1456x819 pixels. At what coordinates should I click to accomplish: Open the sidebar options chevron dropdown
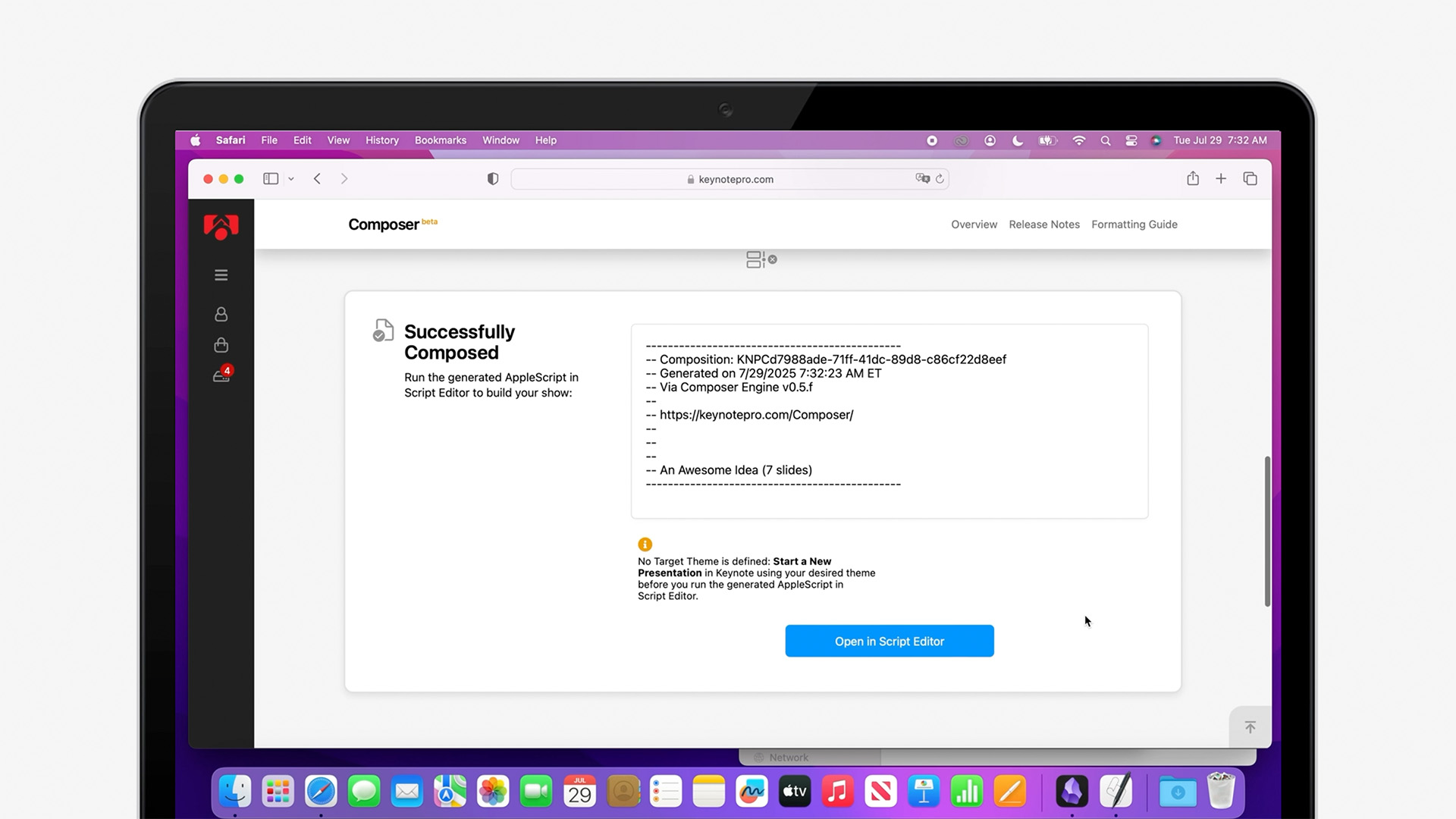click(x=291, y=178)
